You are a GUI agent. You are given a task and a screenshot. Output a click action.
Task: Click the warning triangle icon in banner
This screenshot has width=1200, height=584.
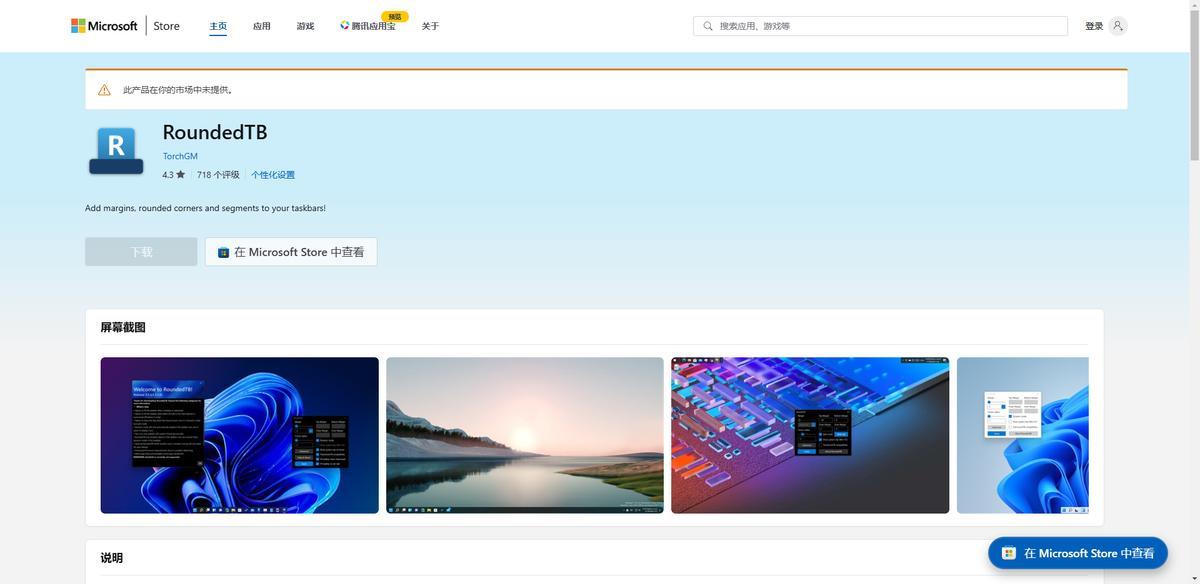tap(104, 90)
